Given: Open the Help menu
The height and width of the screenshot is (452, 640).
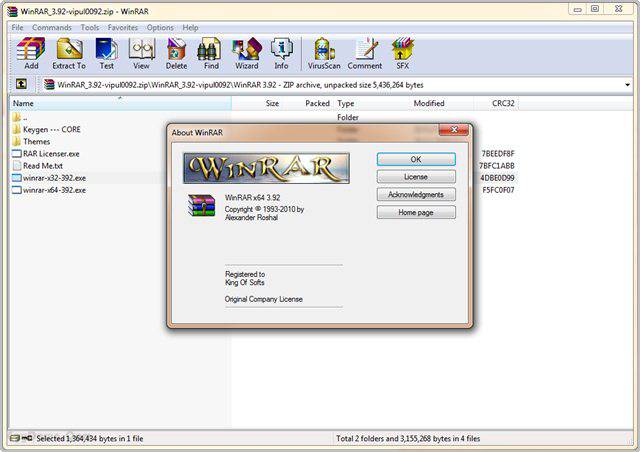Looking at the screenshot, I should [190, 28].
